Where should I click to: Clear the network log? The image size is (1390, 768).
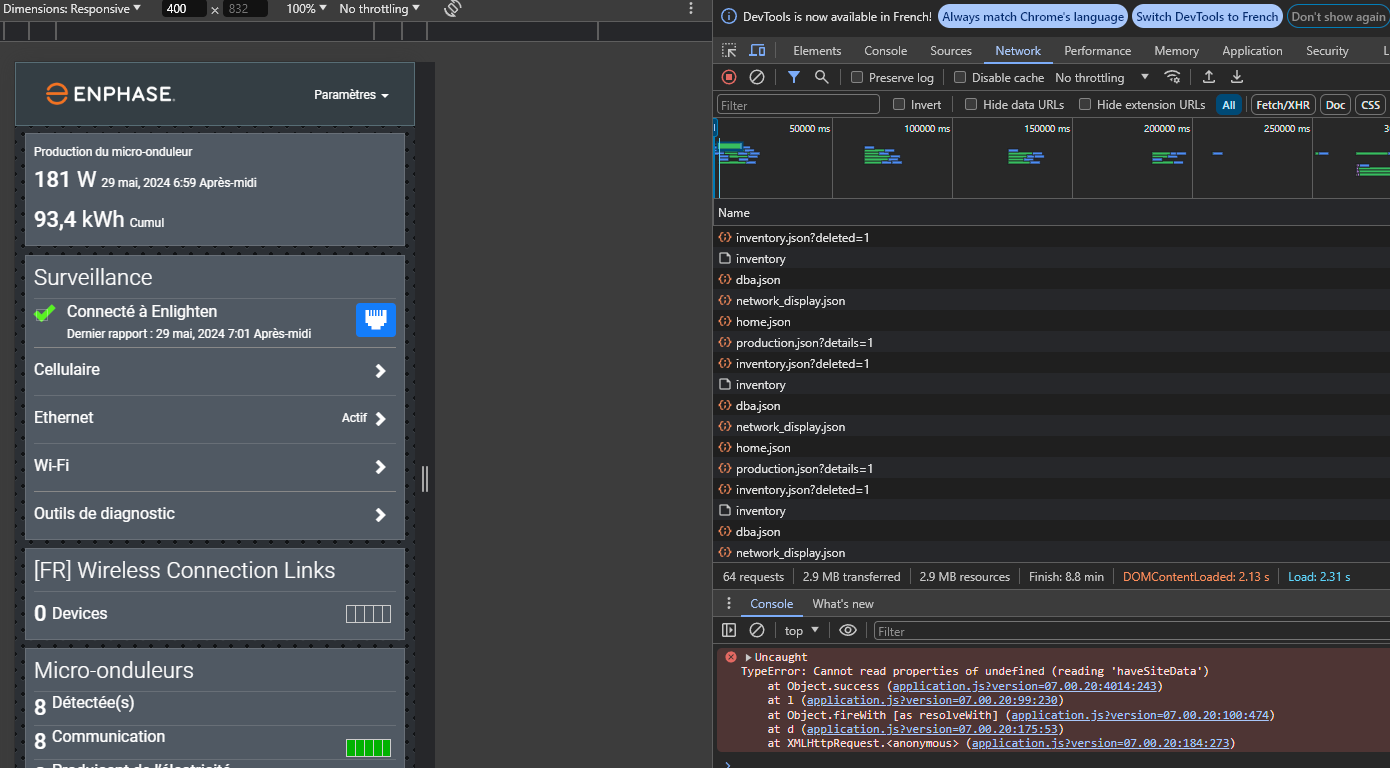click(x=757, y=77)
